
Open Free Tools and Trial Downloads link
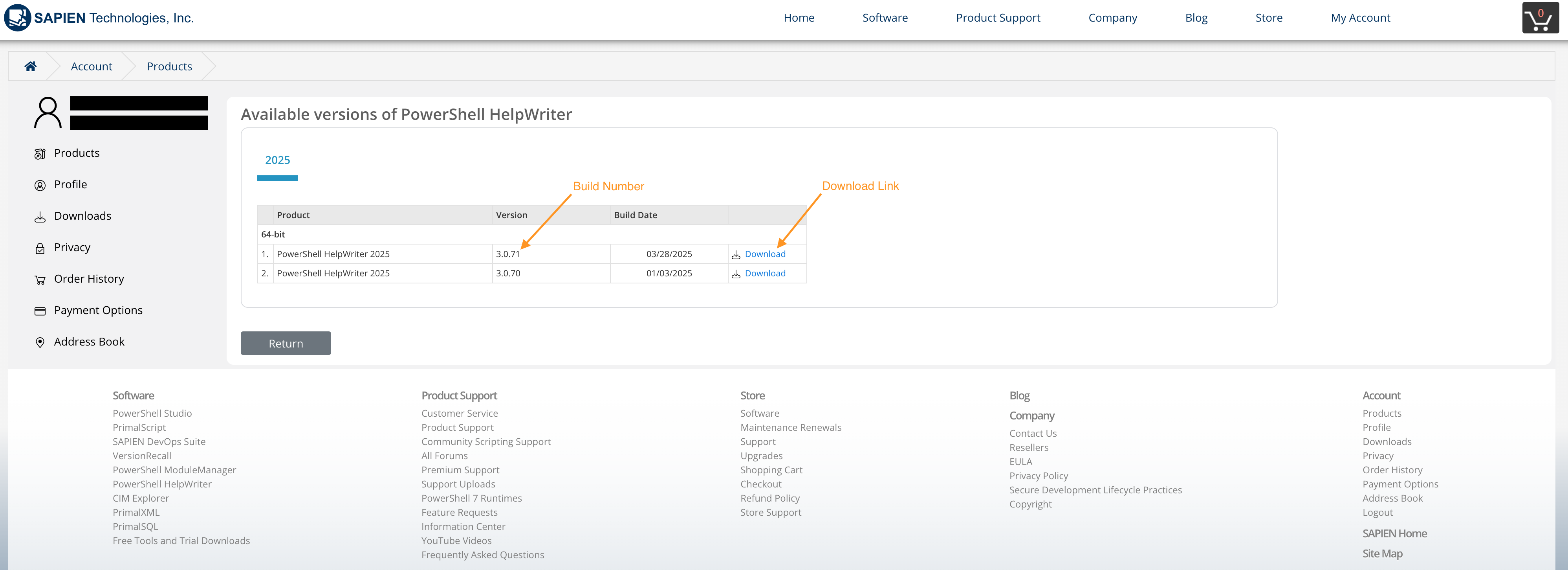pyautogui.click(x=181, y=541)
